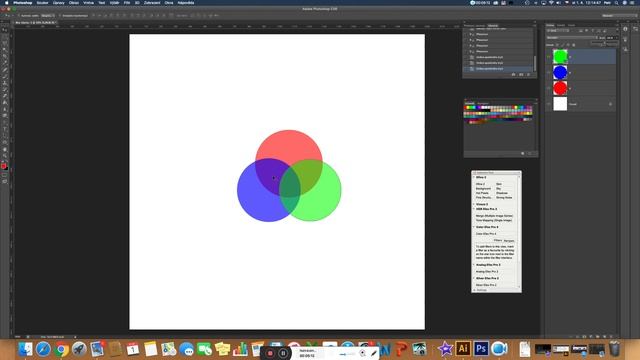Select the Hand tool
Image resolution: width=640 pixels, height=360 pixels.
(x=5, y=149)
